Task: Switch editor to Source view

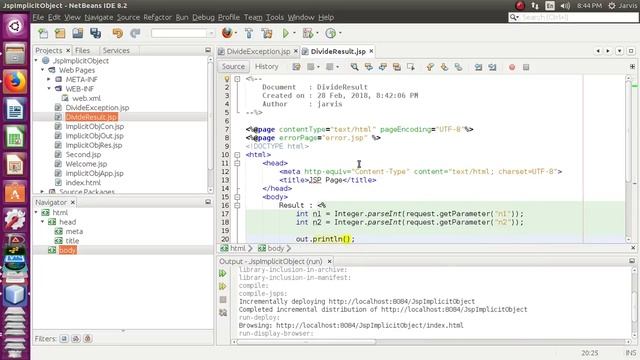Action: (233, 67)
